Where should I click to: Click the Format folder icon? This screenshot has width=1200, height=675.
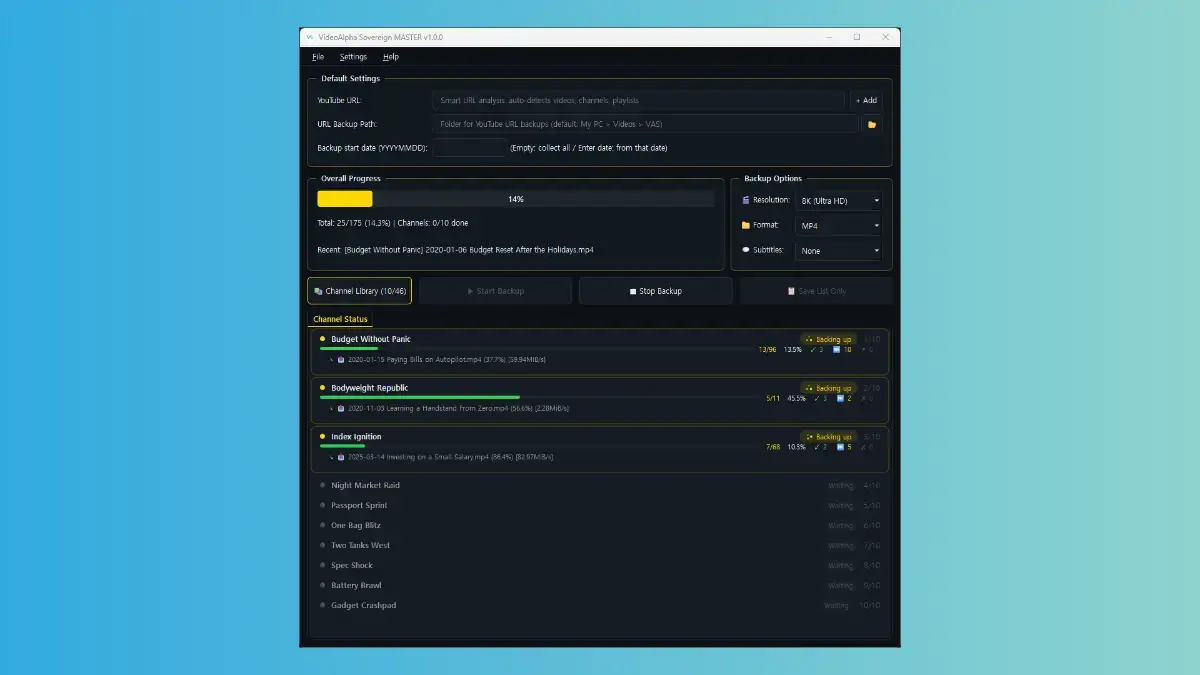click(x=745, y=225)
